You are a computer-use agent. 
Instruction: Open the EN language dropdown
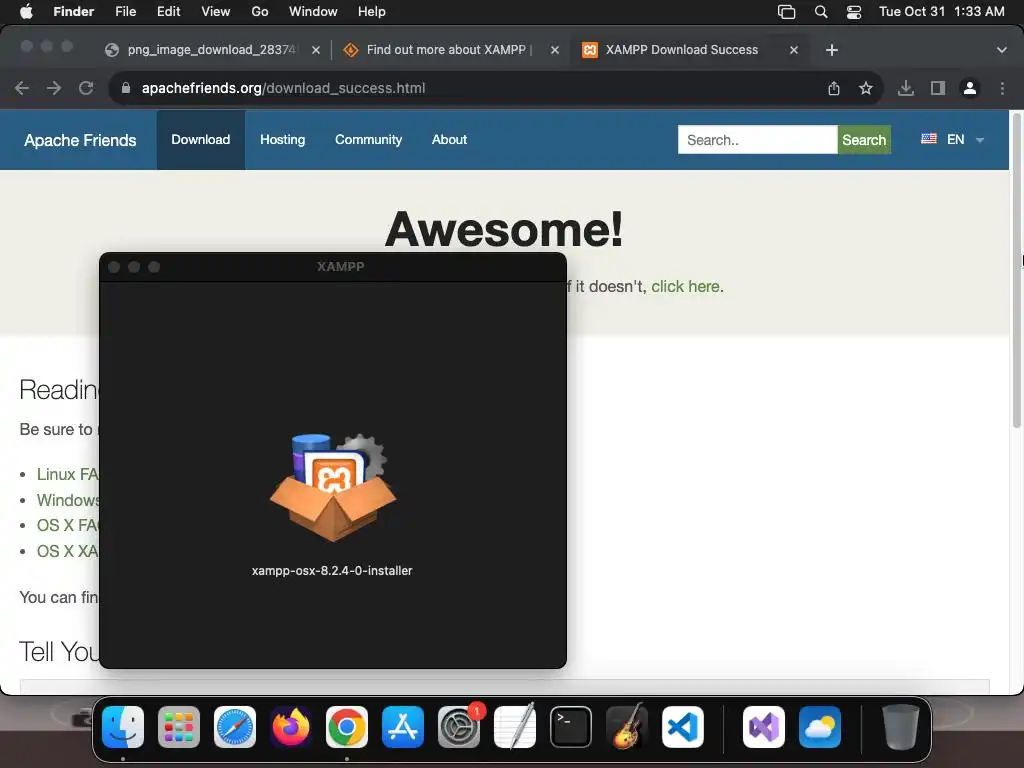952,139
